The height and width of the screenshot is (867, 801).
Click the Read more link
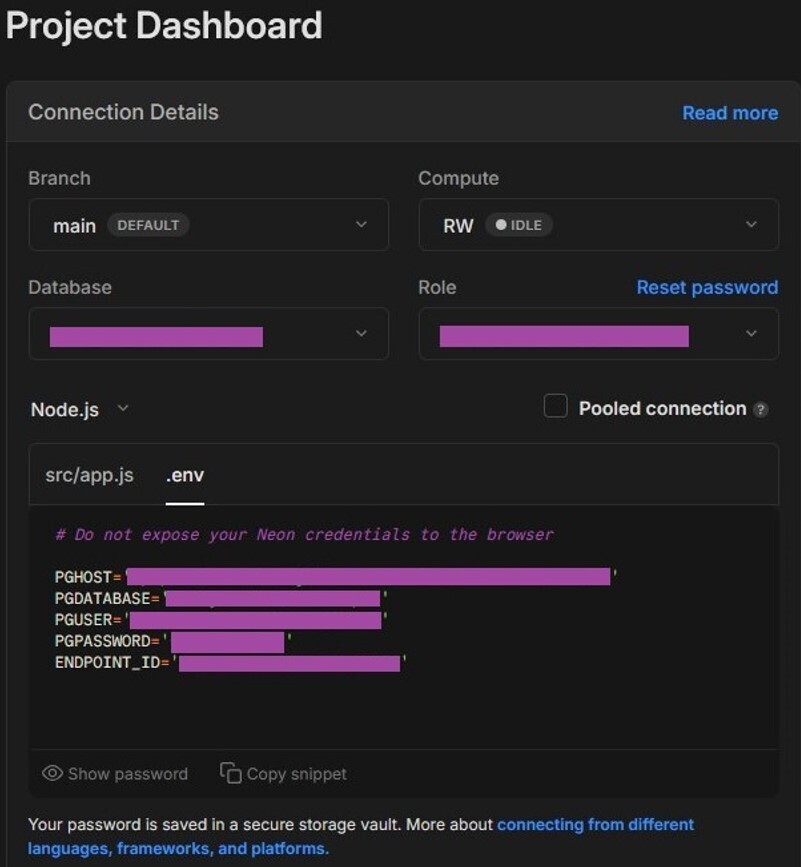[729, 113]
